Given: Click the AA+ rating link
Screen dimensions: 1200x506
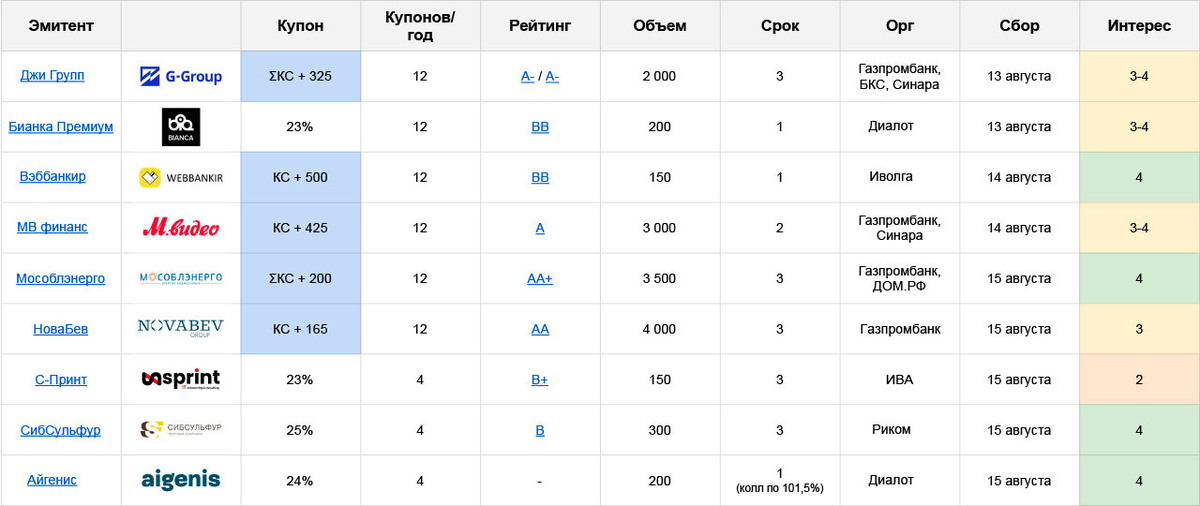Looking at the screenshot, I should tap(540, 279).
